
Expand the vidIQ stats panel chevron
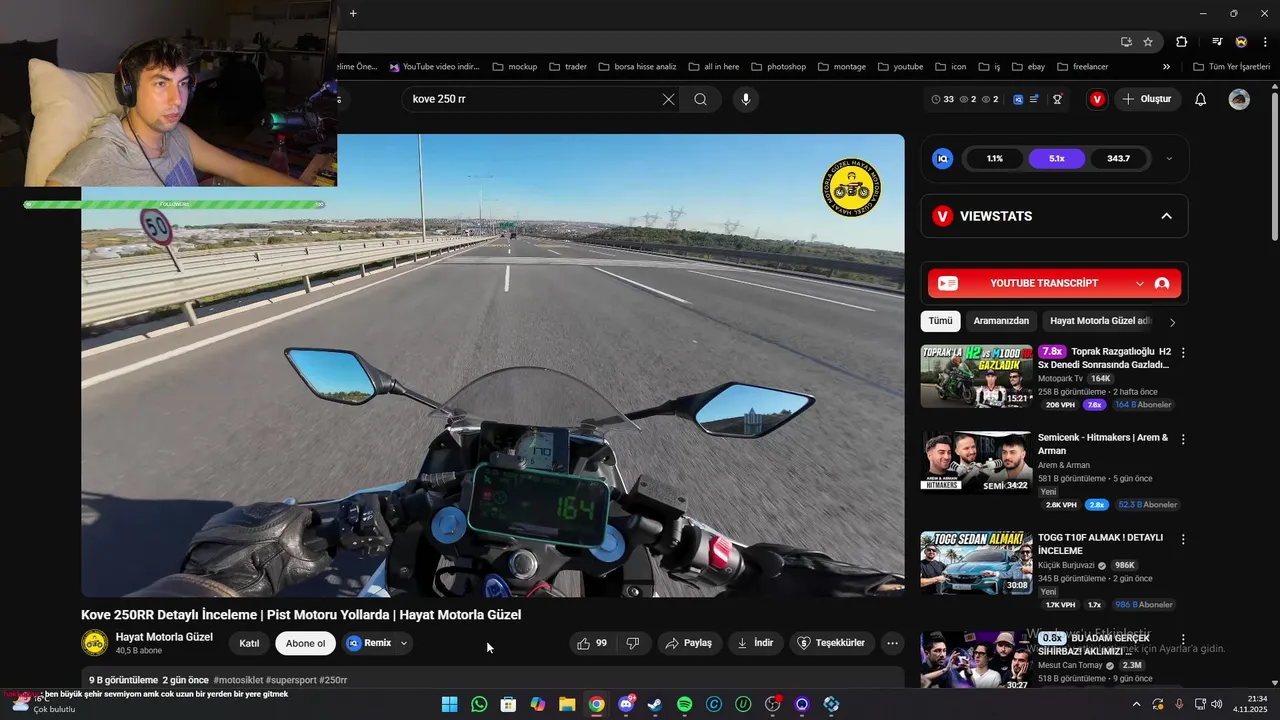click(x=1169, y=158)
